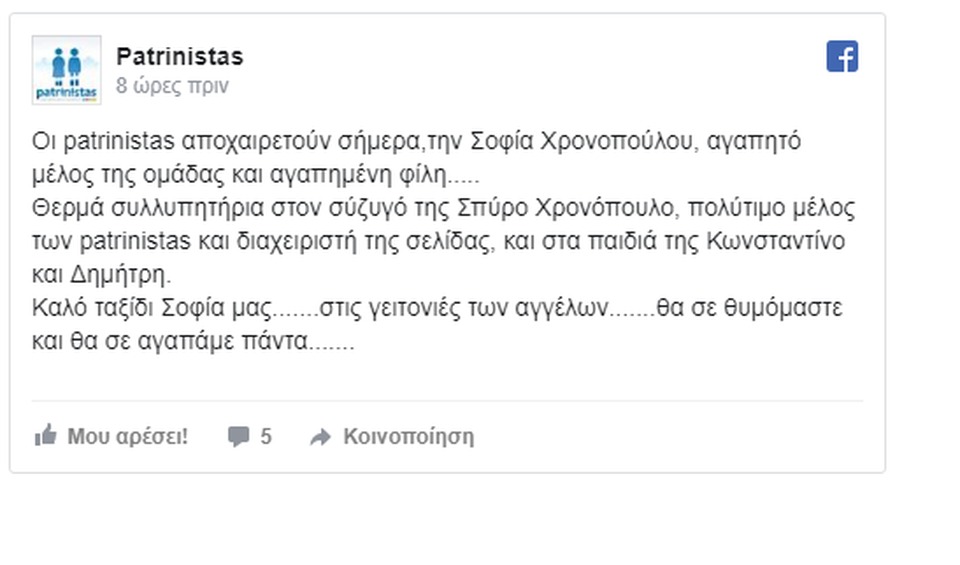Open the Patrinistas page name link
Image resolution: width=960 pixels, height=565 pixels.
click(x=179, y=56)
